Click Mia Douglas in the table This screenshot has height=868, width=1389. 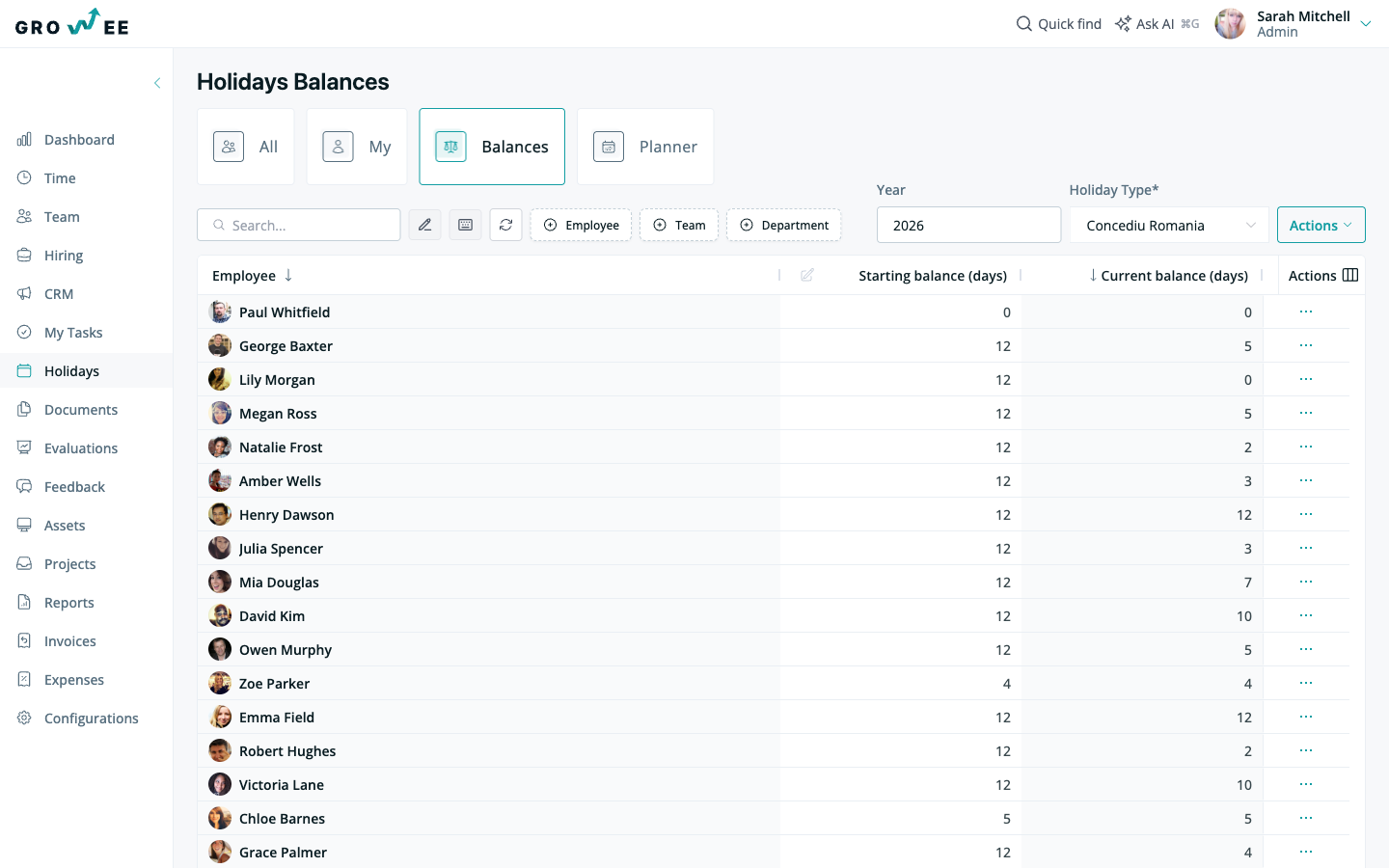[279, 583]
